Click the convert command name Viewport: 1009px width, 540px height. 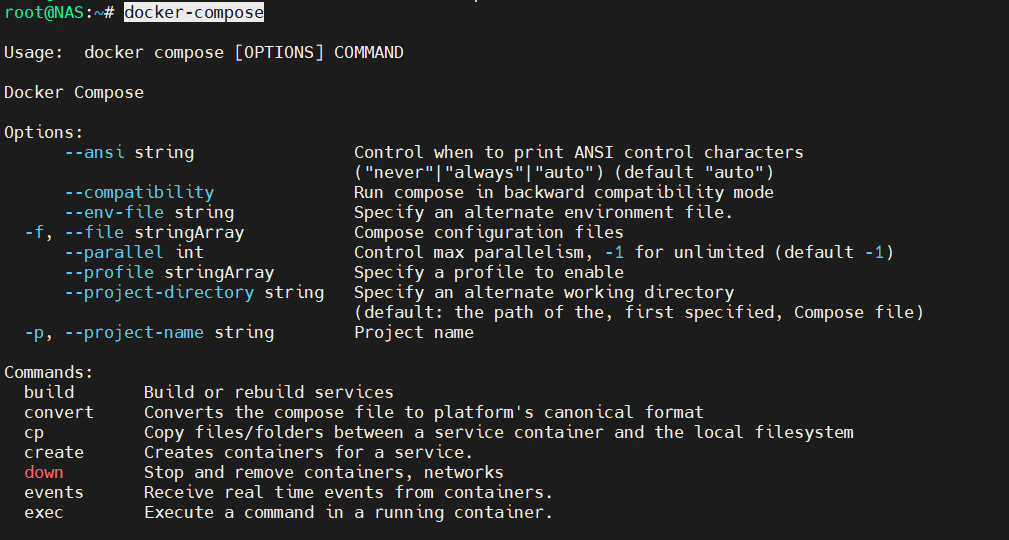[x=59, y=412]
